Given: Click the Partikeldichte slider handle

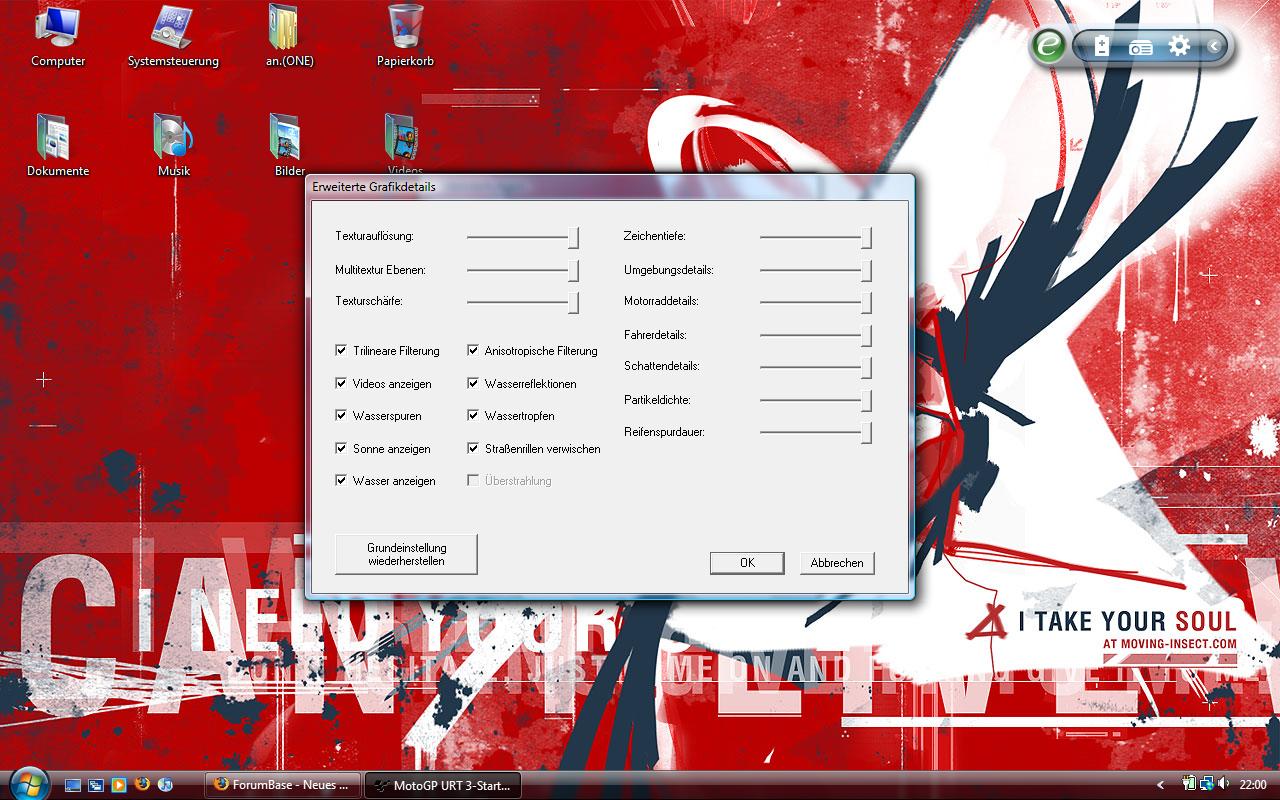Looking at the screenshot, I should [867, 400].
